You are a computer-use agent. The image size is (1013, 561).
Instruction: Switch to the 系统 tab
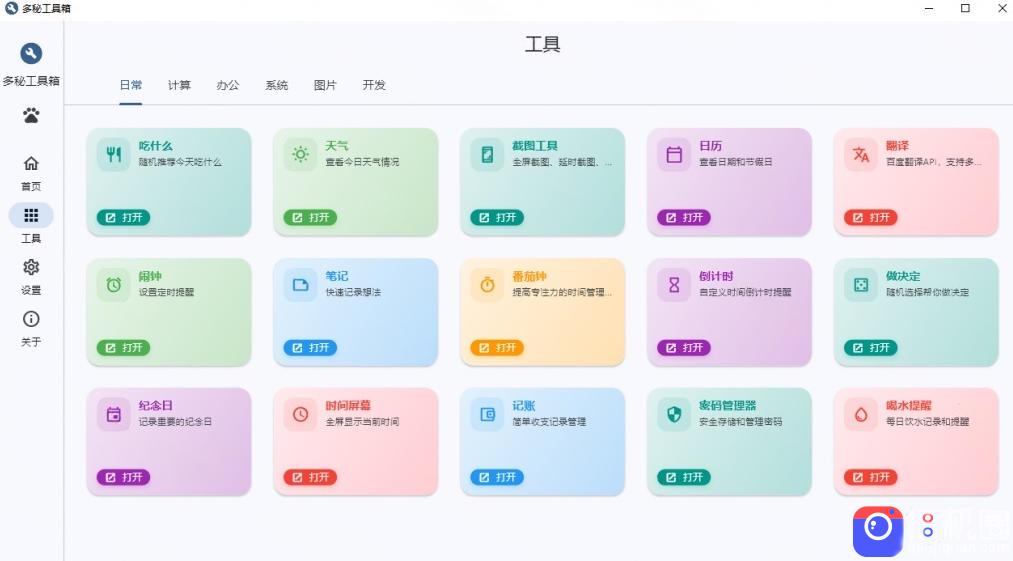tap(277, 85)
